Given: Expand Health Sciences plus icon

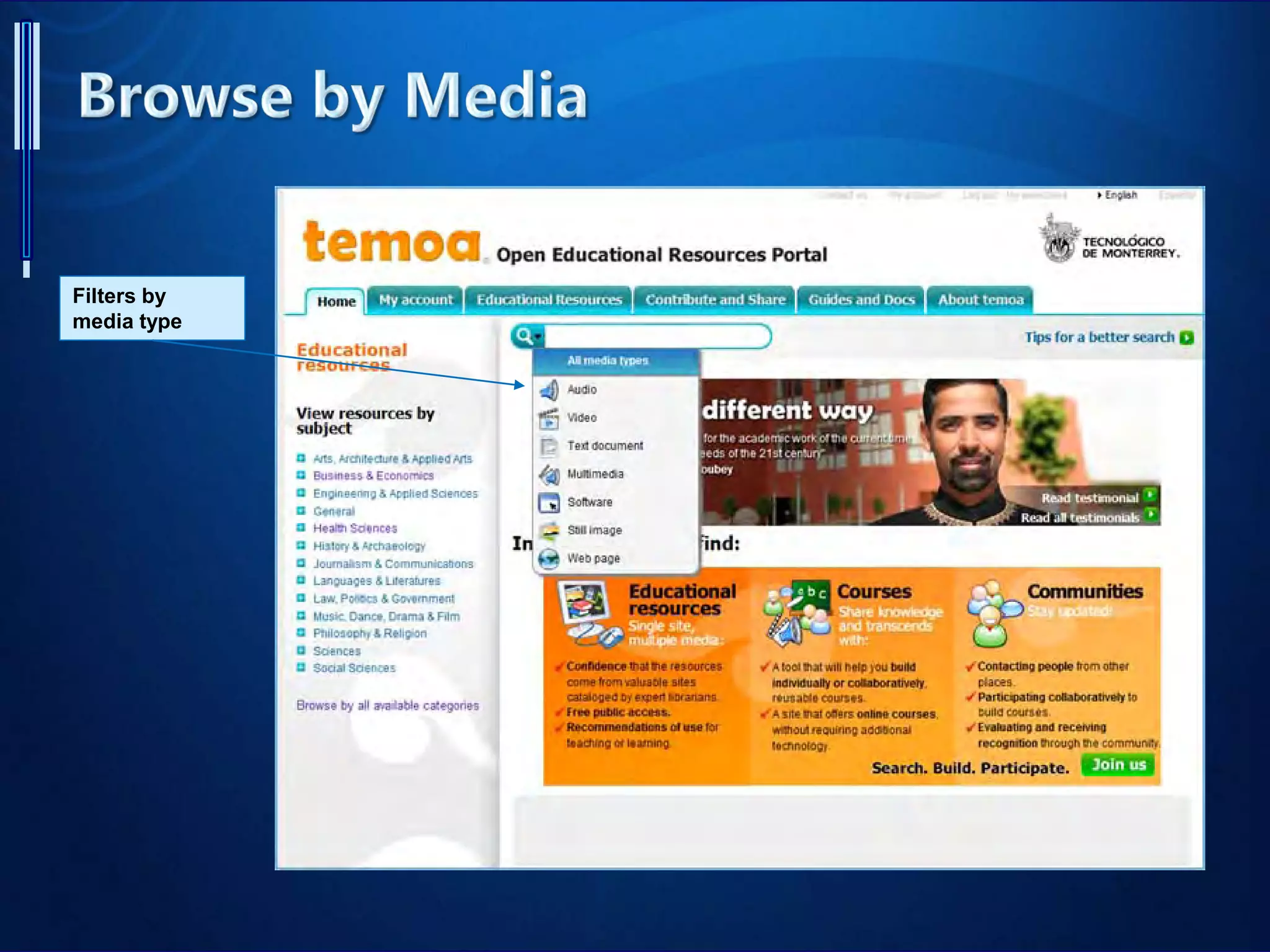Looking at the screenshot, I should [x=301, y=528].
